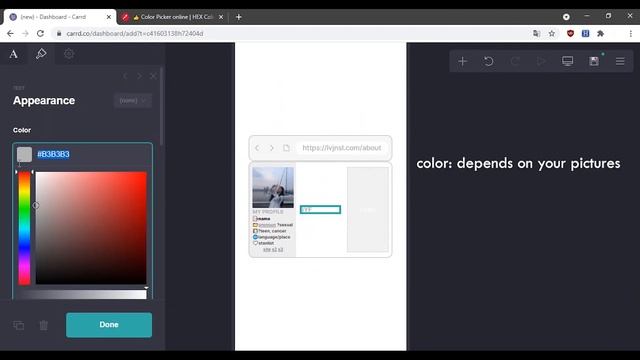Select the highlighted text box on canvas

(x=320, y=209)
